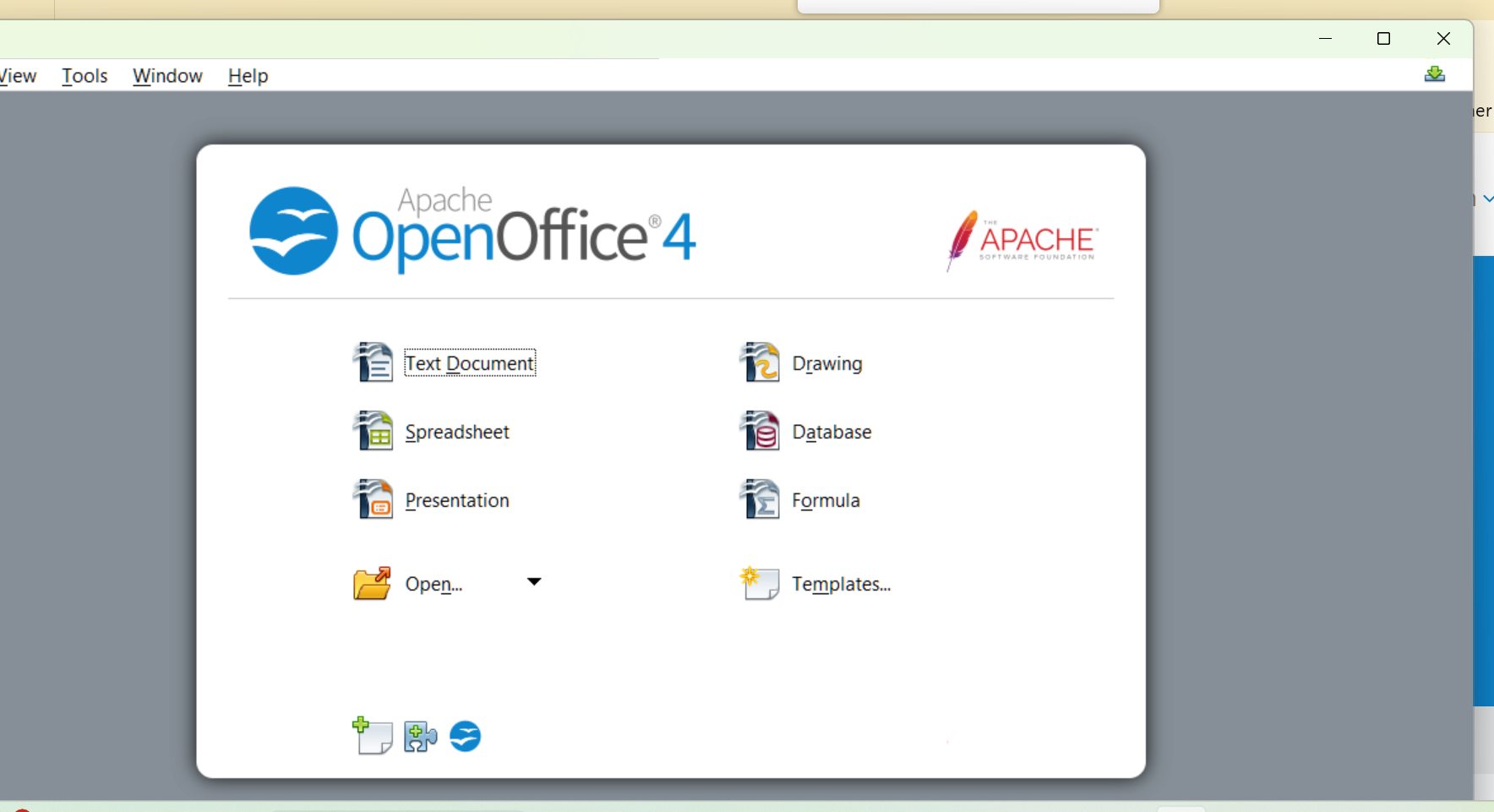Open the Templates... label
The image size is (1494, 812).
(x=841, y=584)
